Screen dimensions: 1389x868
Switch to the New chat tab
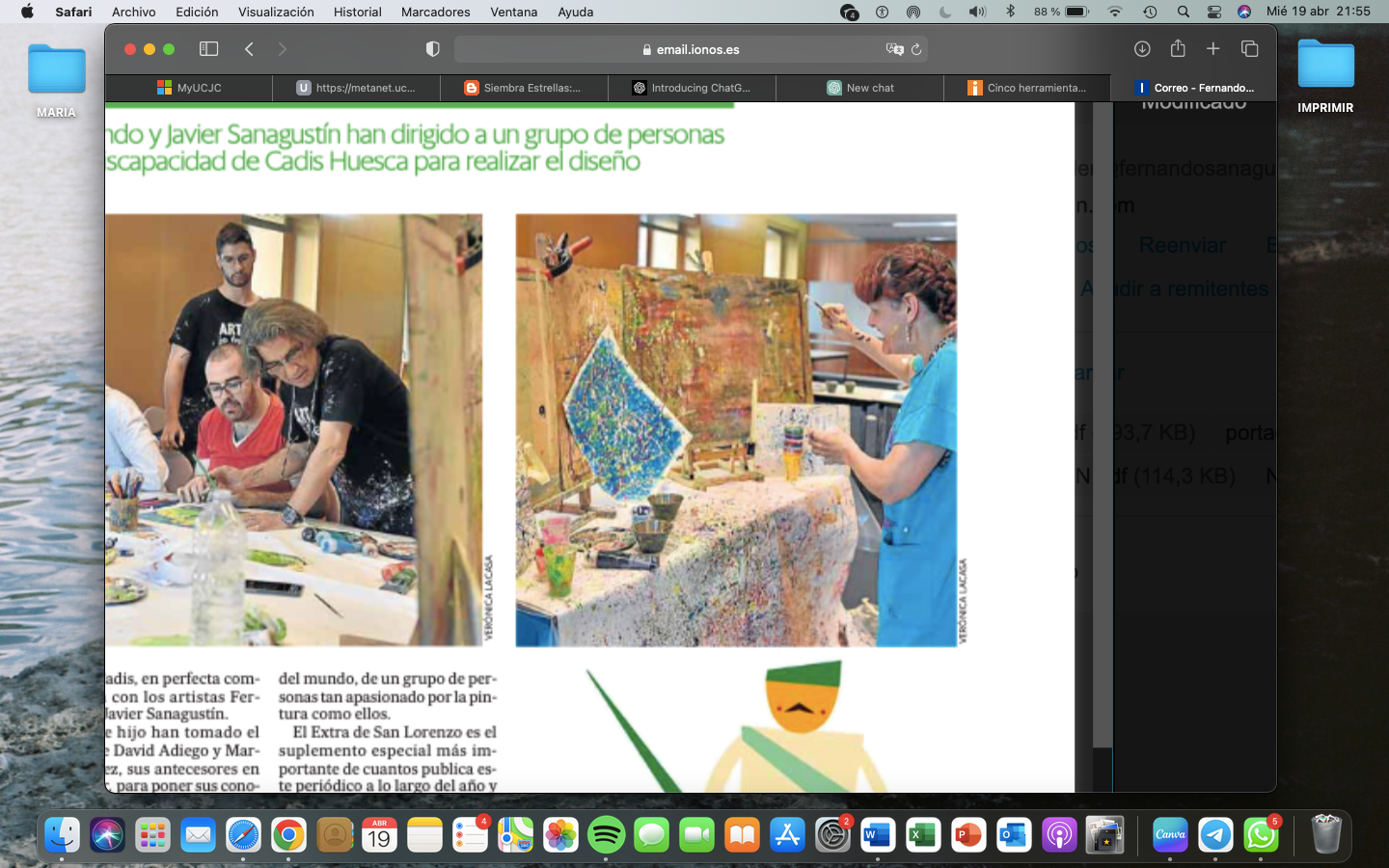click(859, 88)
